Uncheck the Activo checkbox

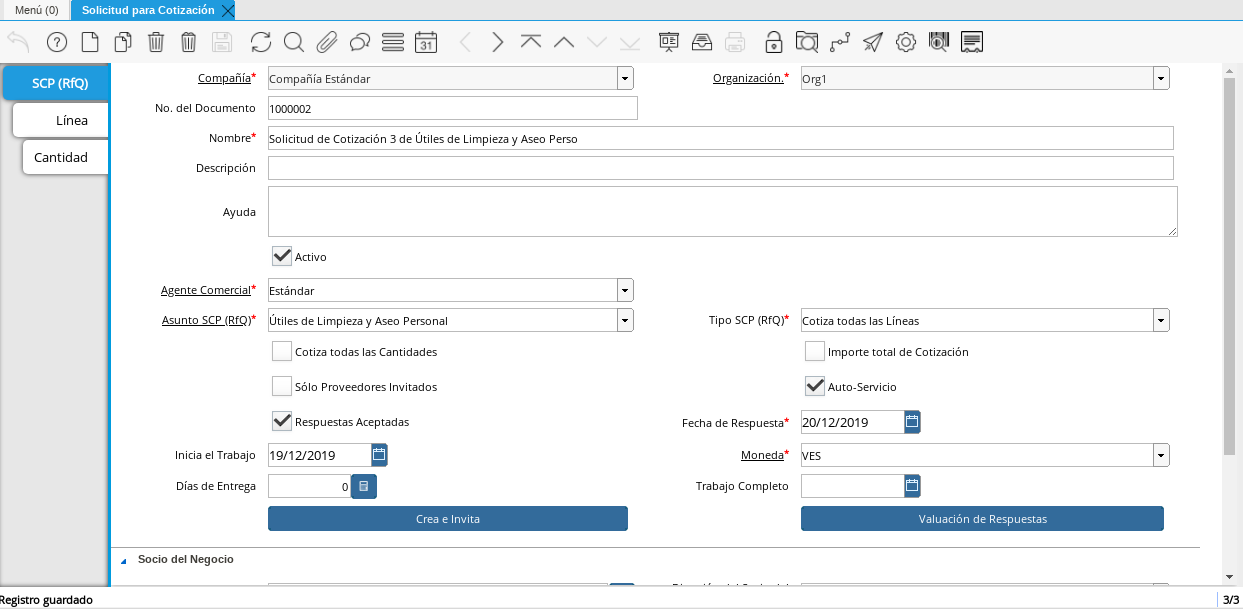pyautogui.click(x=282, y=257)
